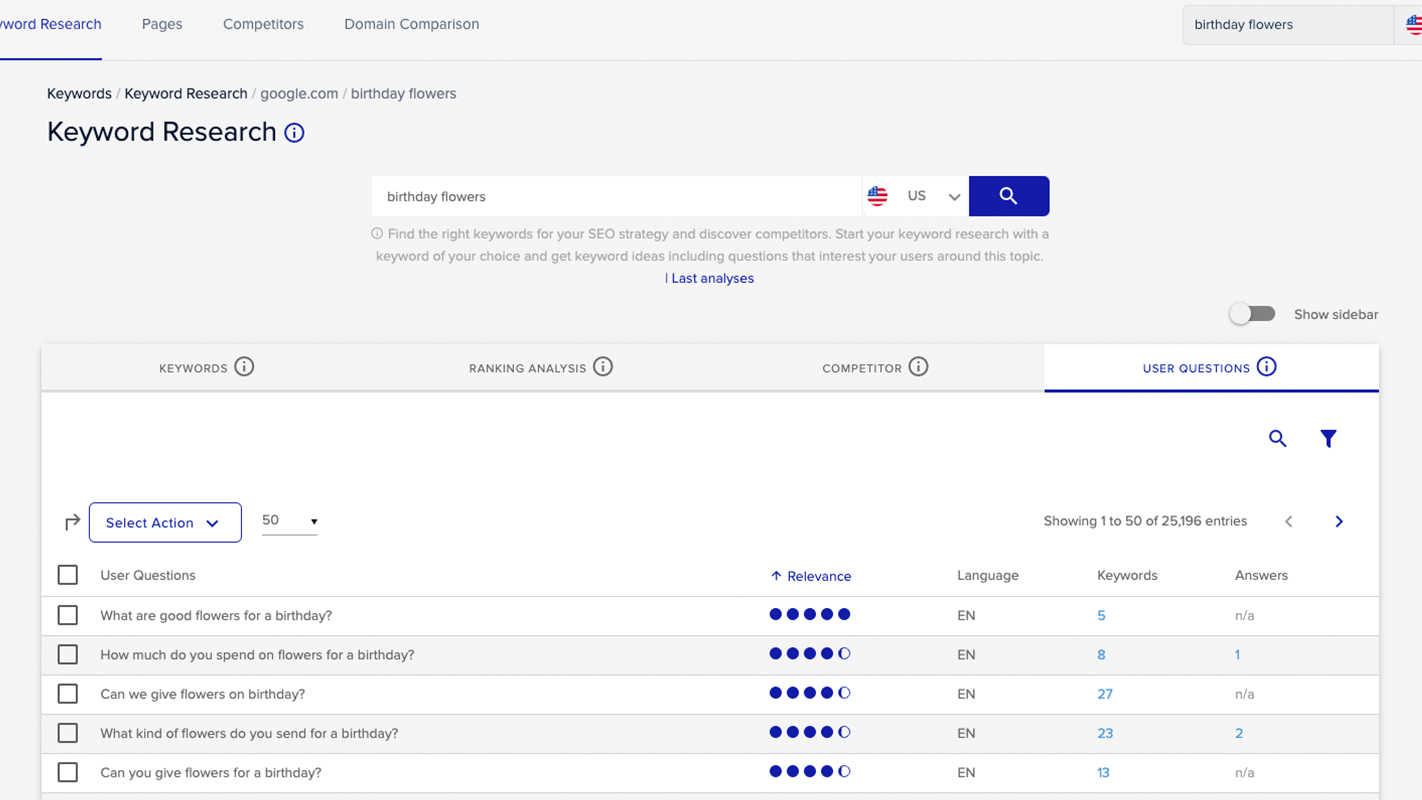Sort by the Relevance column header
This screenshot has width=1422, height=800.
pos(818,576)
